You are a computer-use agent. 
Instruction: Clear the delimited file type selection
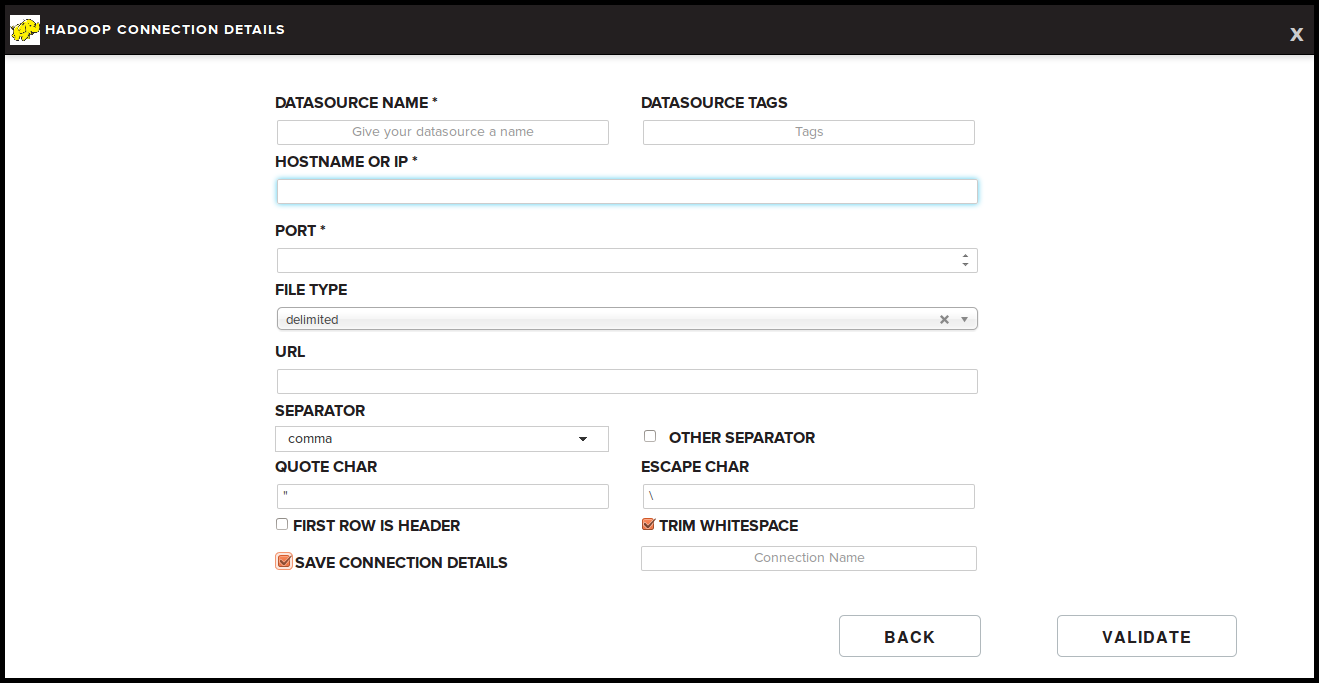(x=944, y=320)
